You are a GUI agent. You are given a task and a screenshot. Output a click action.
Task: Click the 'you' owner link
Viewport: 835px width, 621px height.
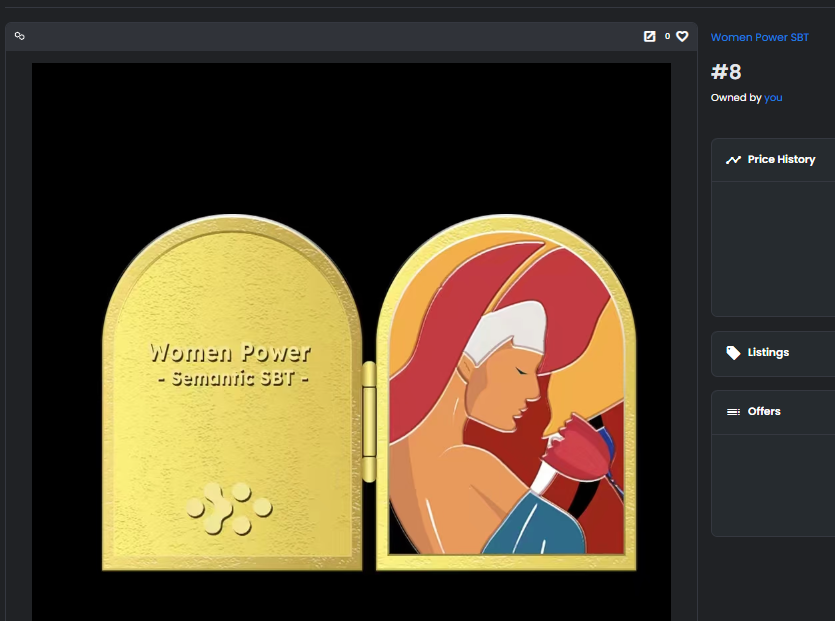pyautogui.click(x=773, y=97)
